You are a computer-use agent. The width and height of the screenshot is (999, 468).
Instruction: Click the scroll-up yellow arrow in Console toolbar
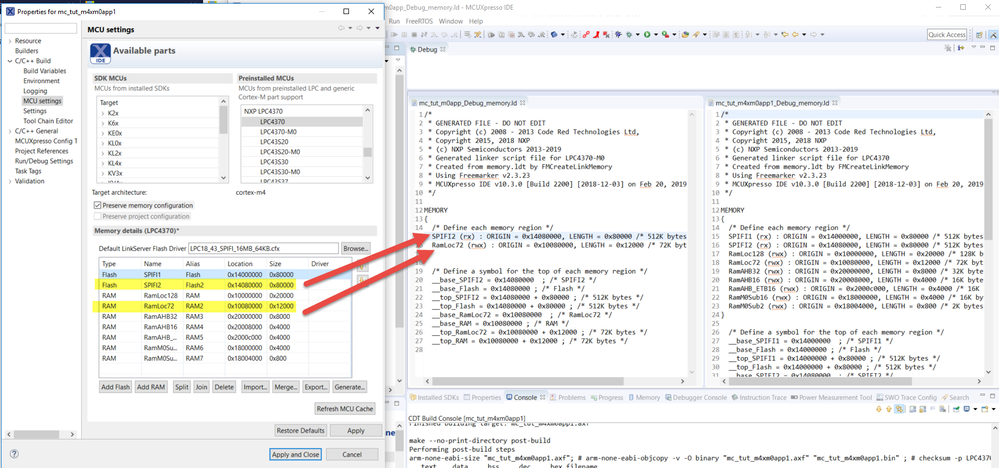pyautogui.click(x=889, y=409)
